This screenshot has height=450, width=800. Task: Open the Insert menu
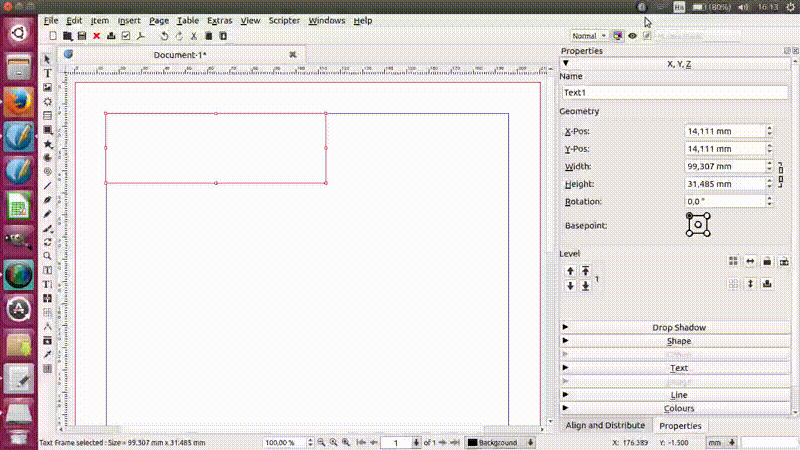point(129,20)
